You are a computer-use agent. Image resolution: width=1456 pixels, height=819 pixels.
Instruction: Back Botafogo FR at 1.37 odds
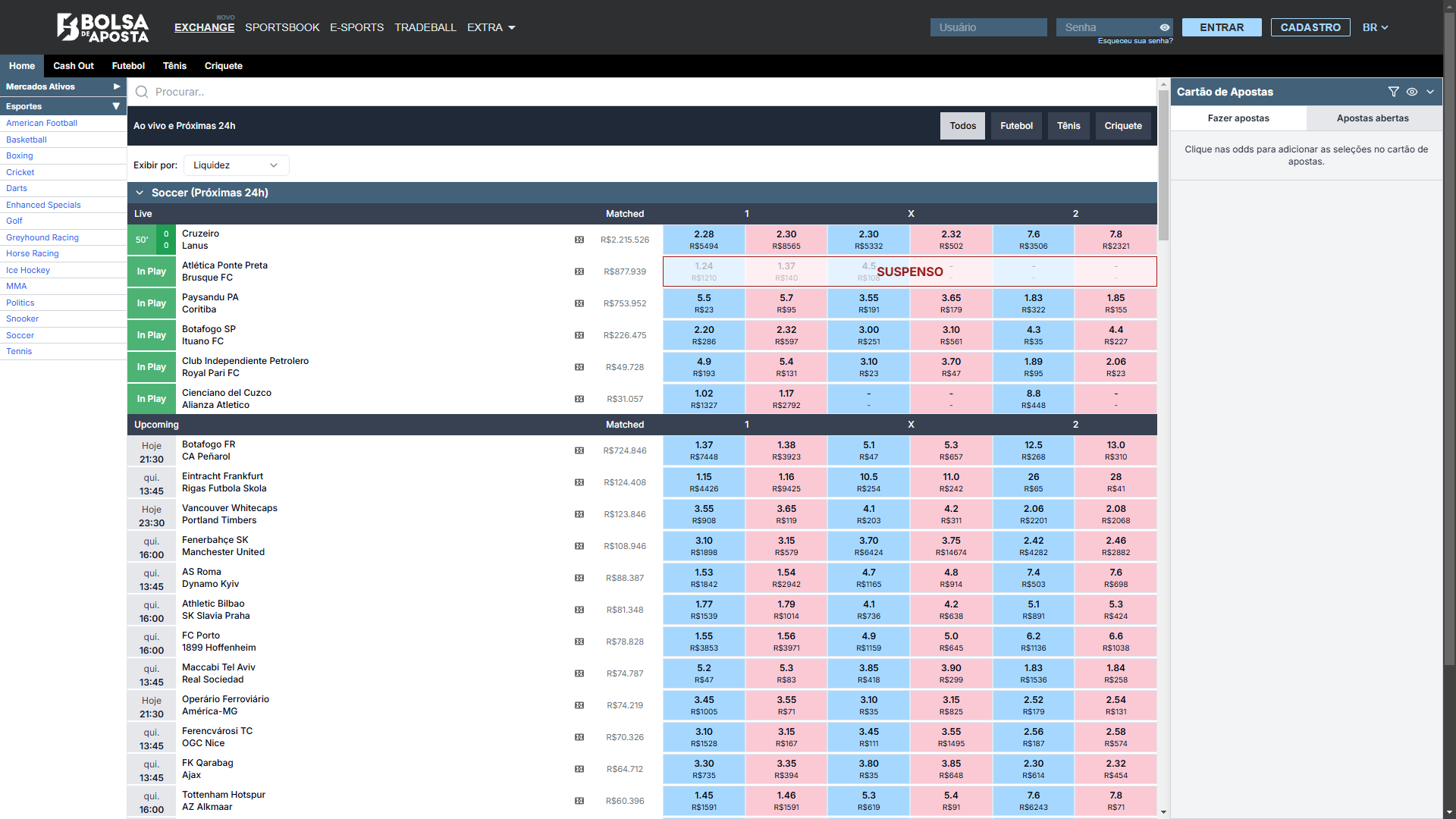pos(704,450)
